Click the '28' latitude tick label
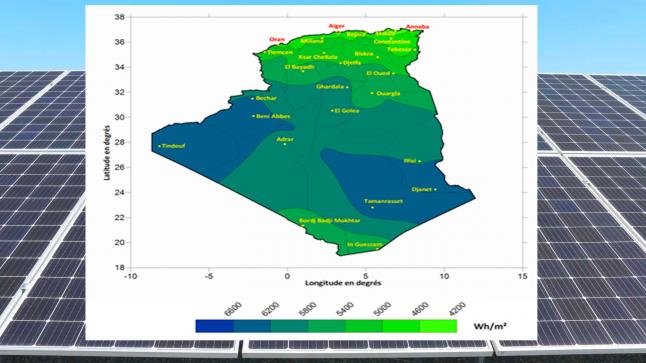The width and height of the screenshot is (646, 363). tap(119, 142)
